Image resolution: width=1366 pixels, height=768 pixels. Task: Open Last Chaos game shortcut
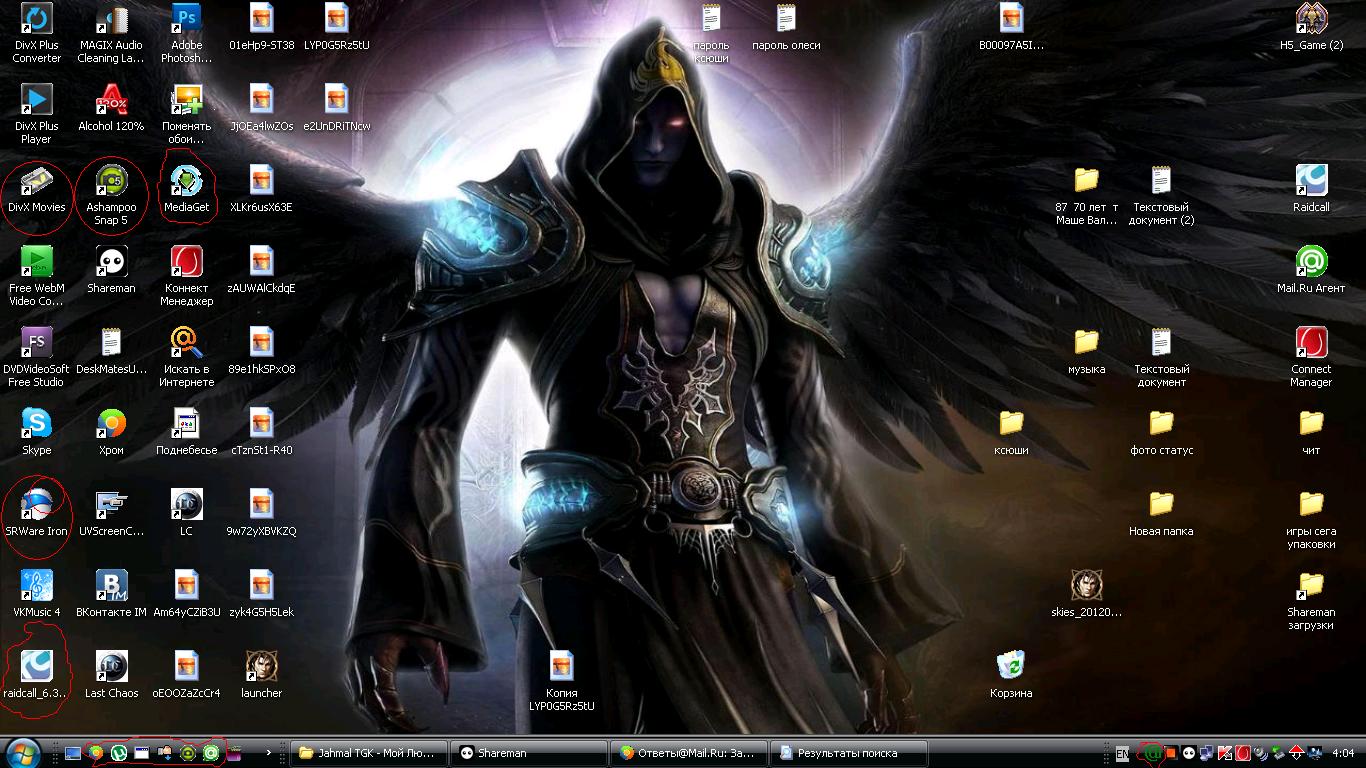point(111,675)
